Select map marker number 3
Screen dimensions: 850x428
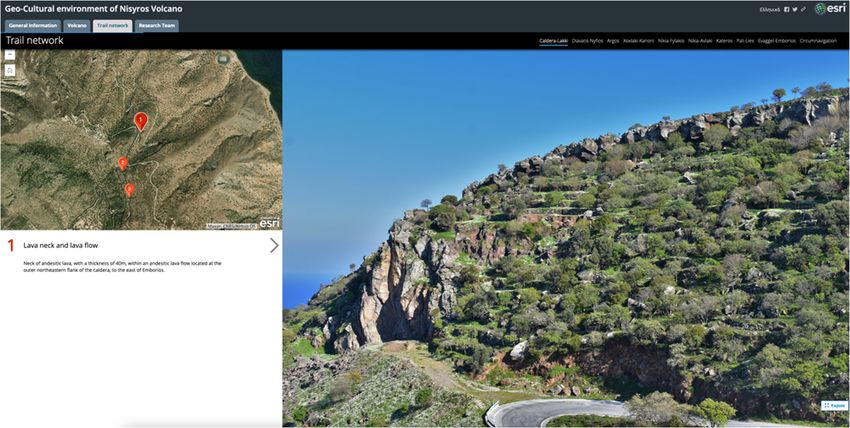129,190
